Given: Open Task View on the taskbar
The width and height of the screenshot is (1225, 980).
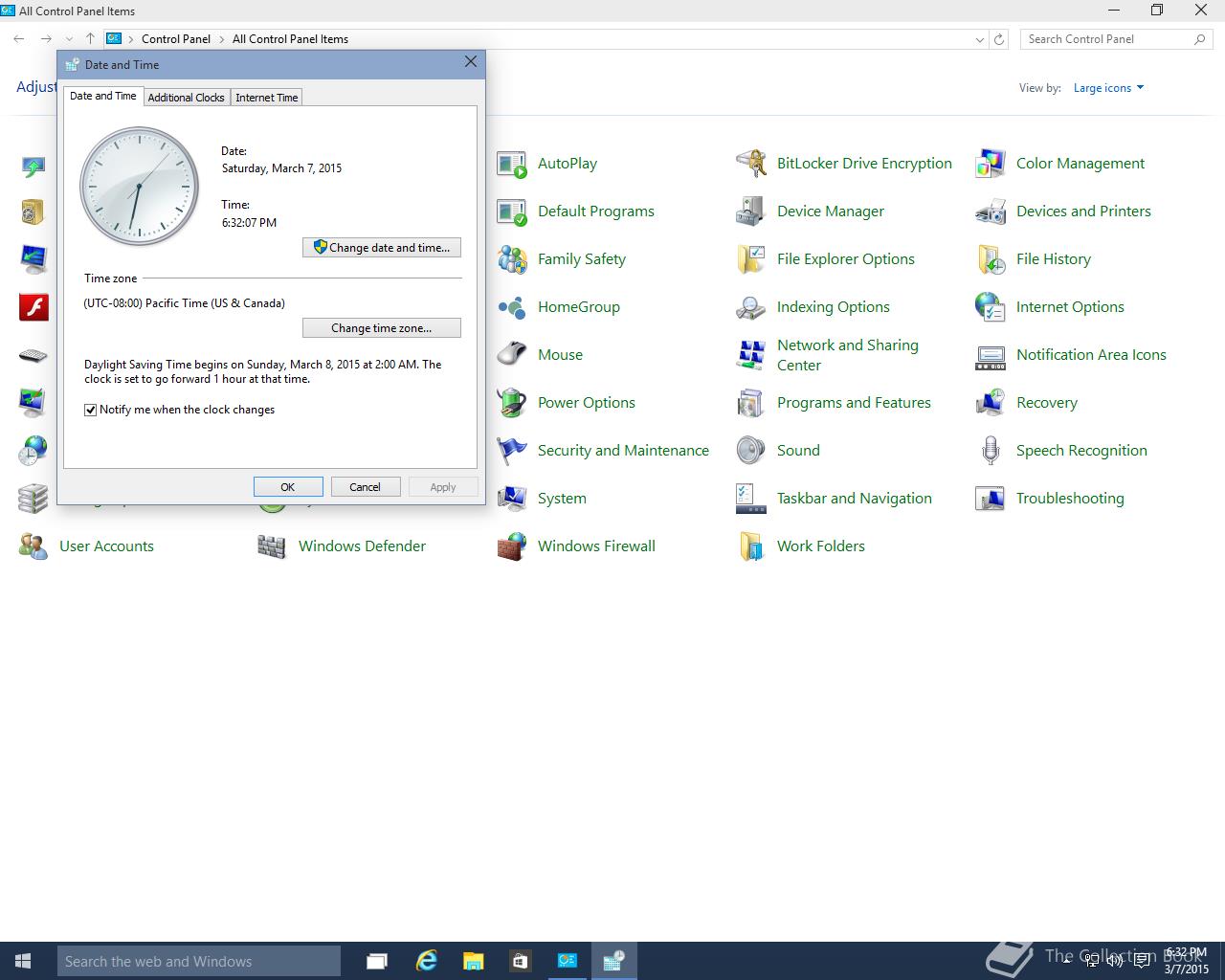Looking at the screenshot, I should (377, 961).
